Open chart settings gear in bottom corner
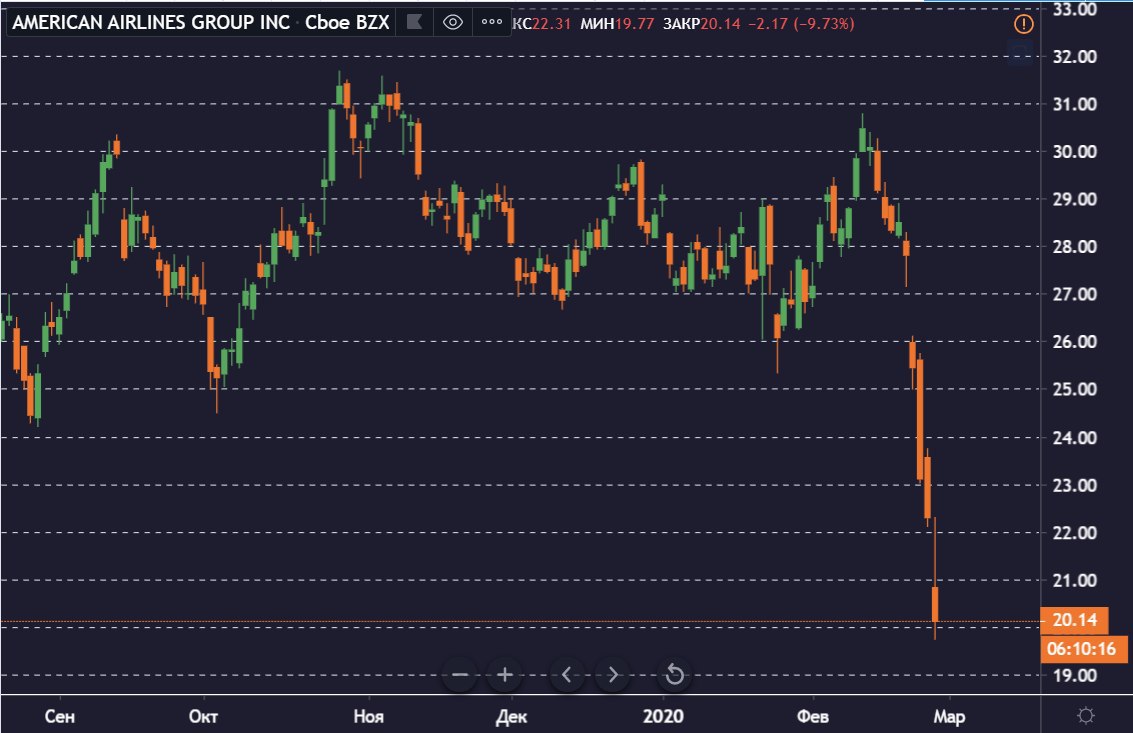Viewport: 1133px width, 733px height. click(1085, 716)
